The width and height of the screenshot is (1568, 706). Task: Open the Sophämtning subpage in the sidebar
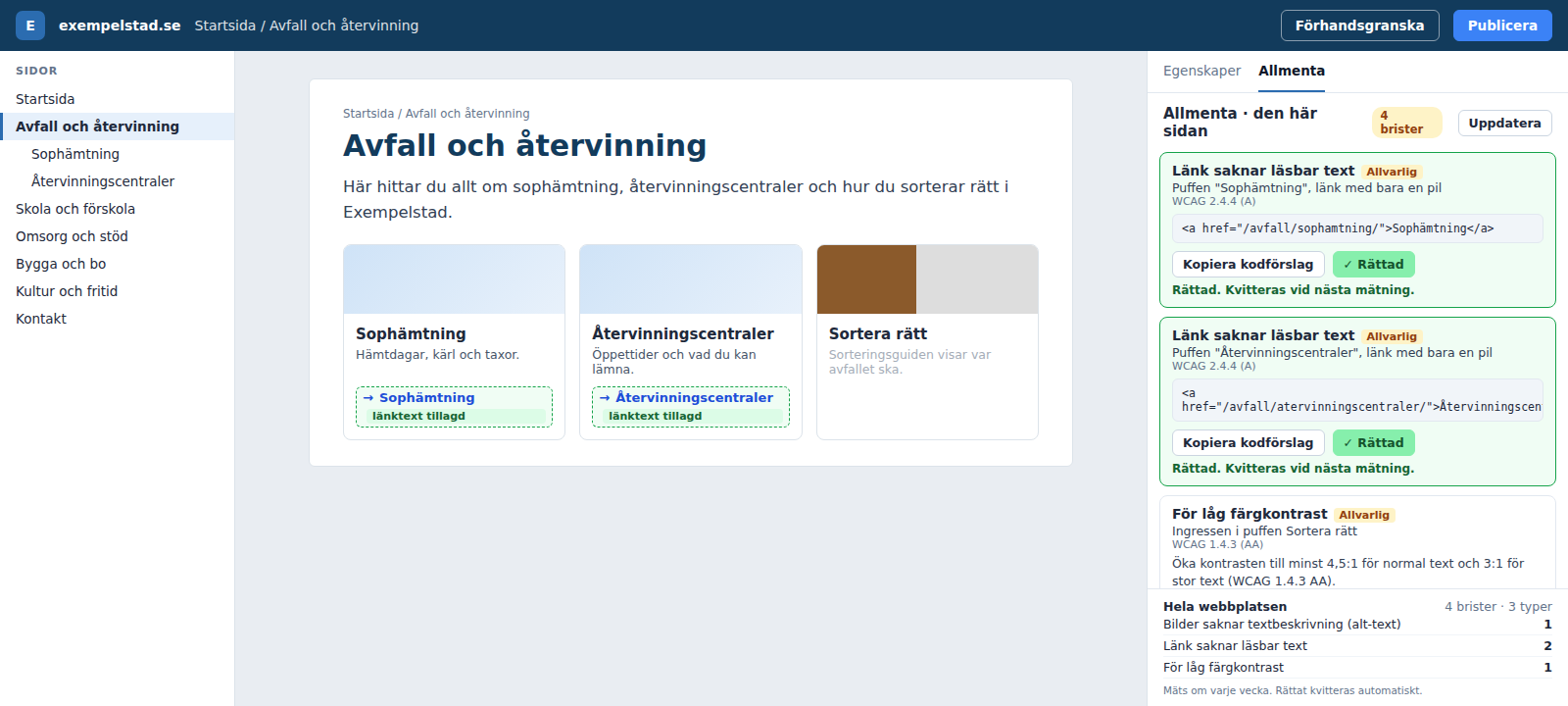[117, 154]
